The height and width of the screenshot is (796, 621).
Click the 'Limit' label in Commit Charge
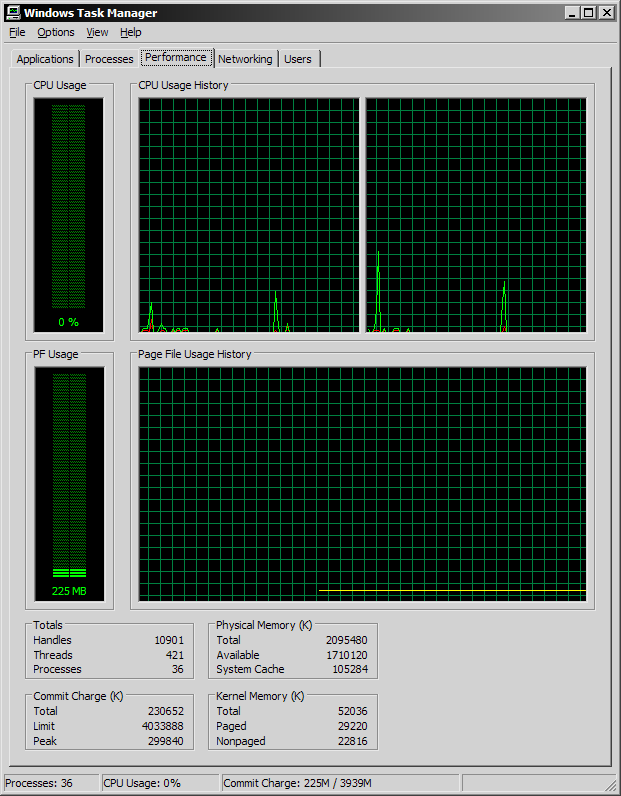coord(44,726)
